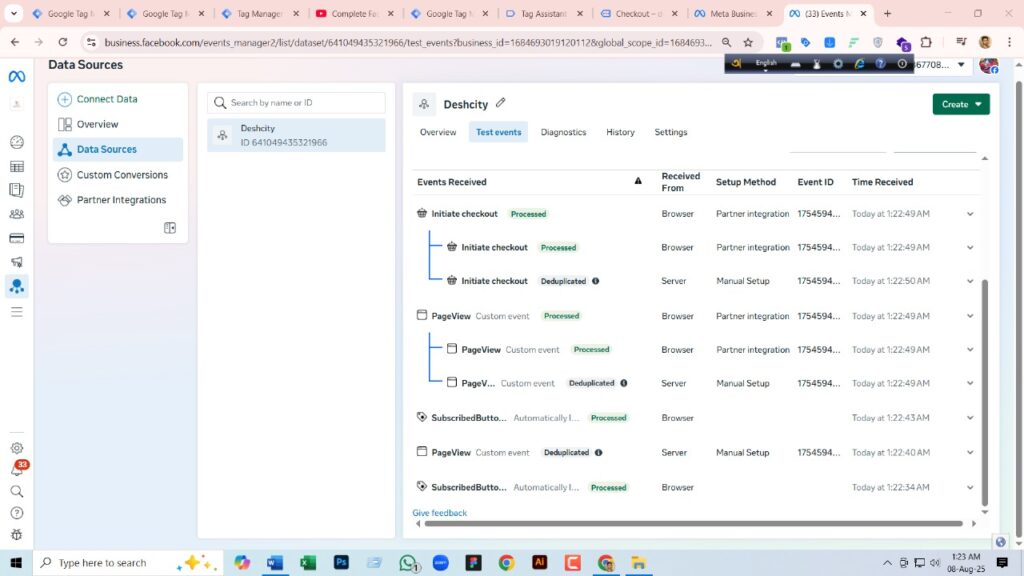Open the browser extensions puzzle icon
This screenshot has width=1024, height=576.
pos(926,42)
